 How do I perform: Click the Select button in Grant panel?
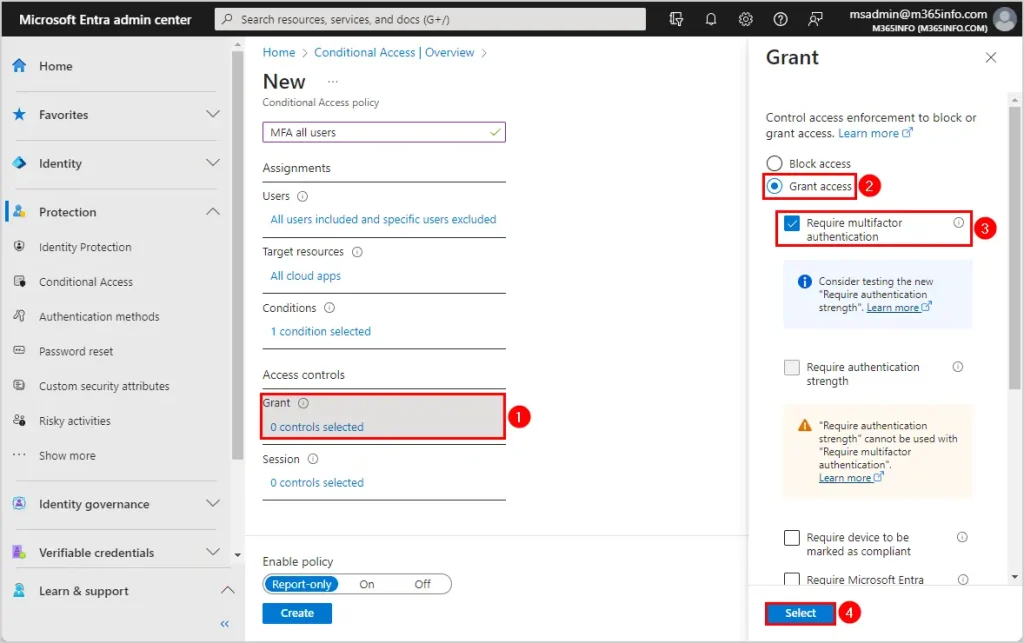[x=800, y=613]
